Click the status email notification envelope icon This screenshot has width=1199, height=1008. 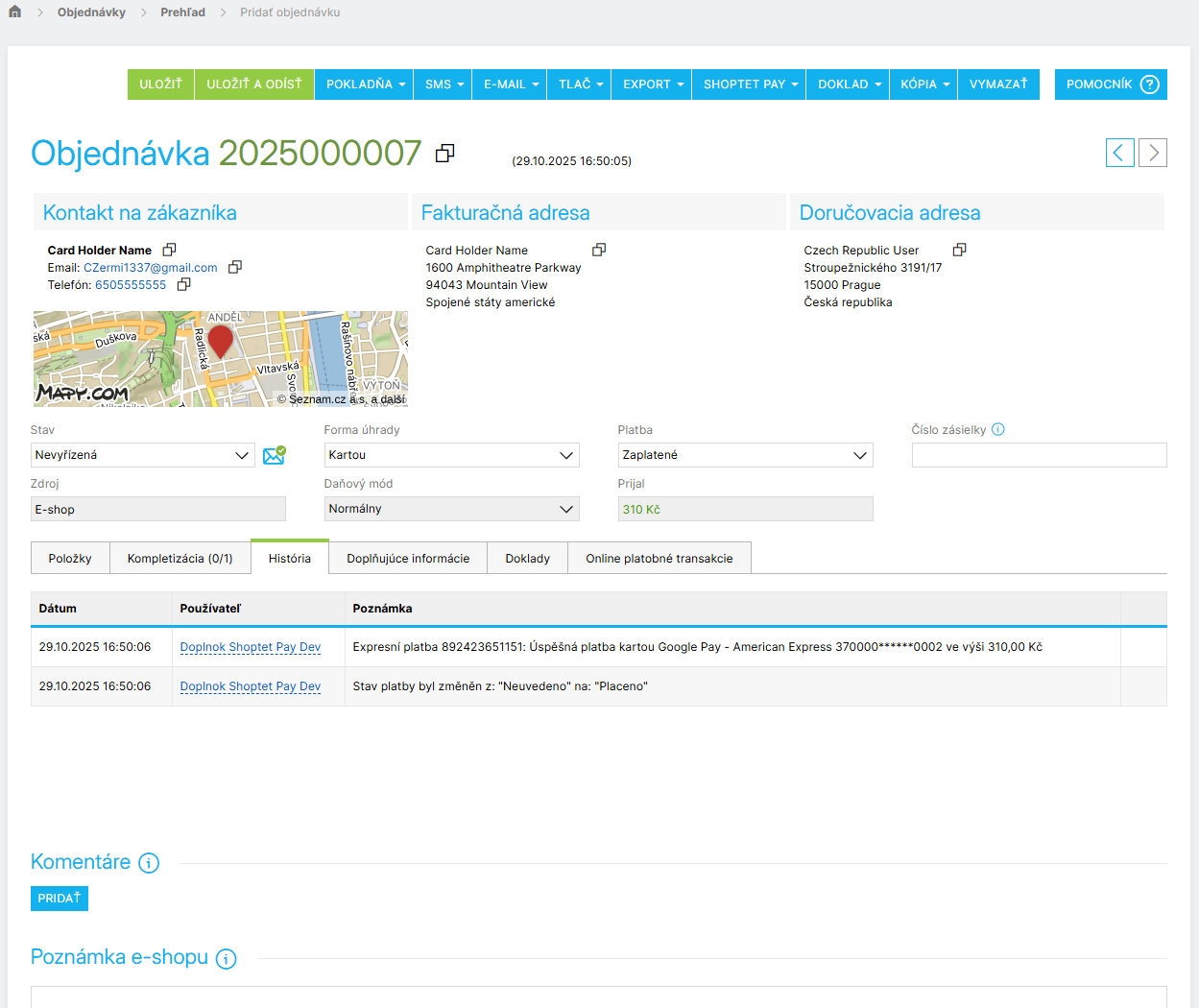click(275, 455)
